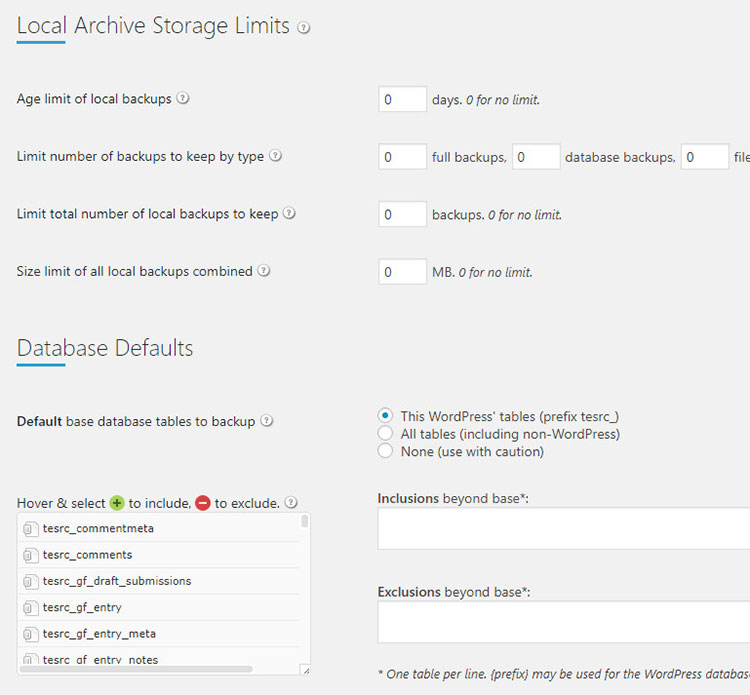Image resolution: width=750 pixels, height=695 pixels.
Task: Click the tesrc_gf_entry table row
Action: (x=82, y=607)
